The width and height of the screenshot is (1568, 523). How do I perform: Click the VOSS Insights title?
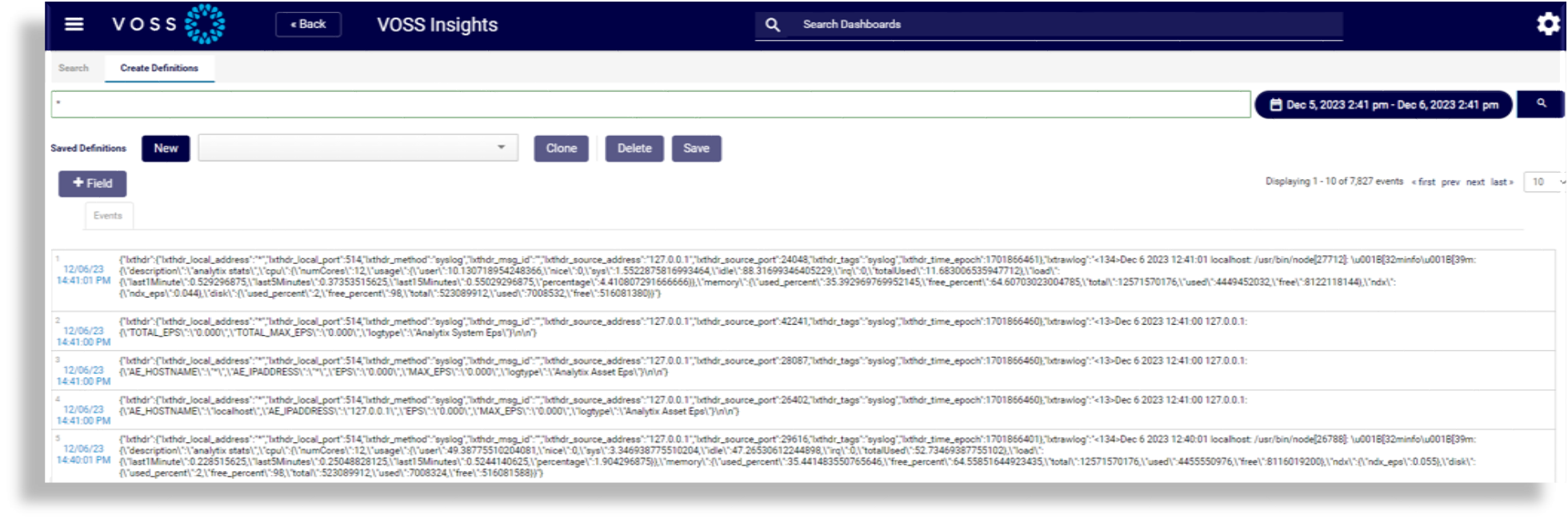coord(437,25)
